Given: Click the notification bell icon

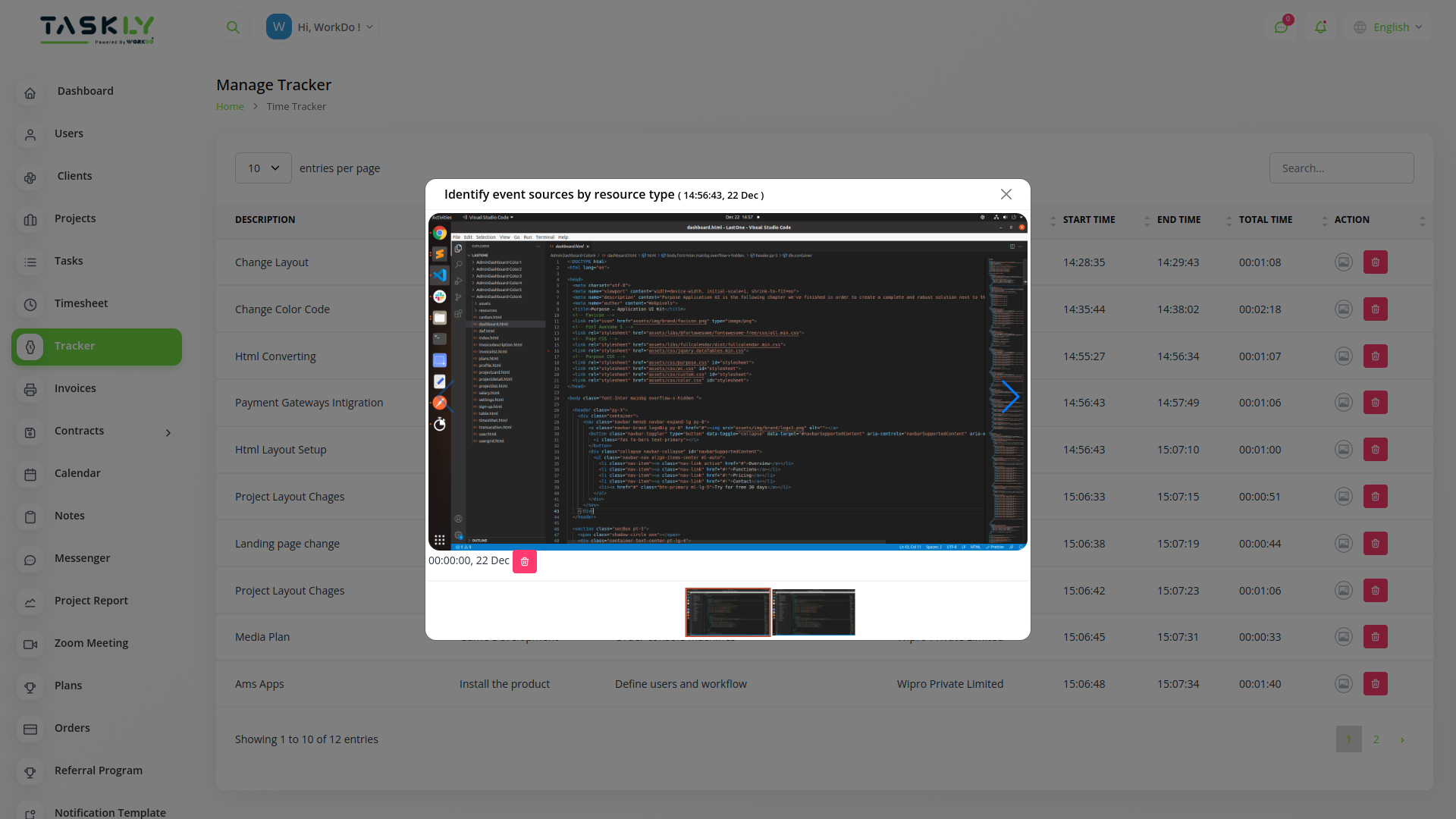Looking at the screenshot, I should pyautogui.click(x=1321, y=27).
